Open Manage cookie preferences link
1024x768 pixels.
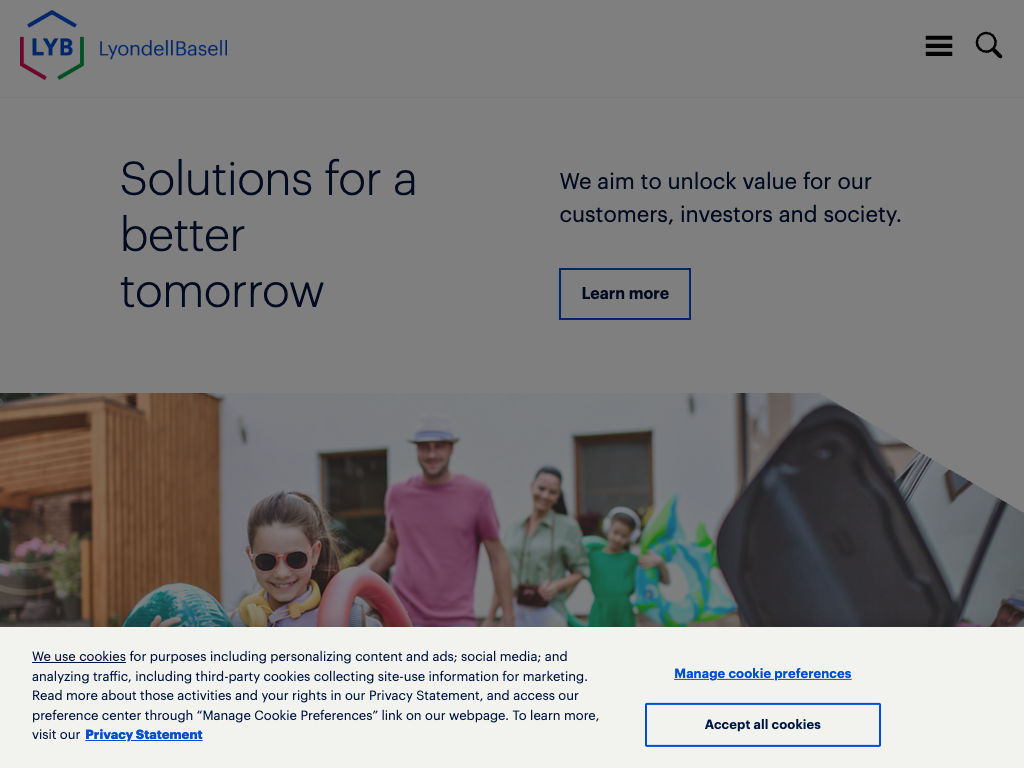[x=763, y=673]
